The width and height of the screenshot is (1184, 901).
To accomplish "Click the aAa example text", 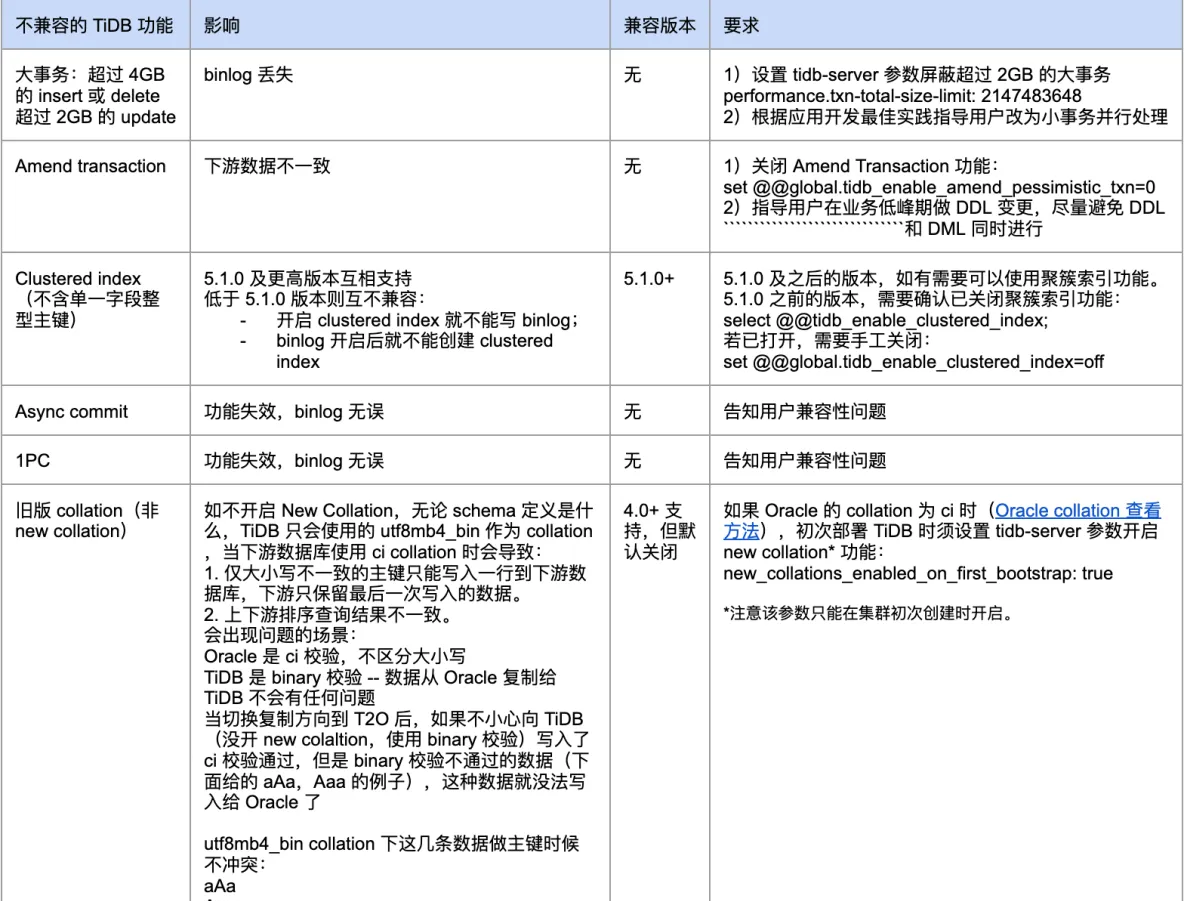I will tap(220, 885).
